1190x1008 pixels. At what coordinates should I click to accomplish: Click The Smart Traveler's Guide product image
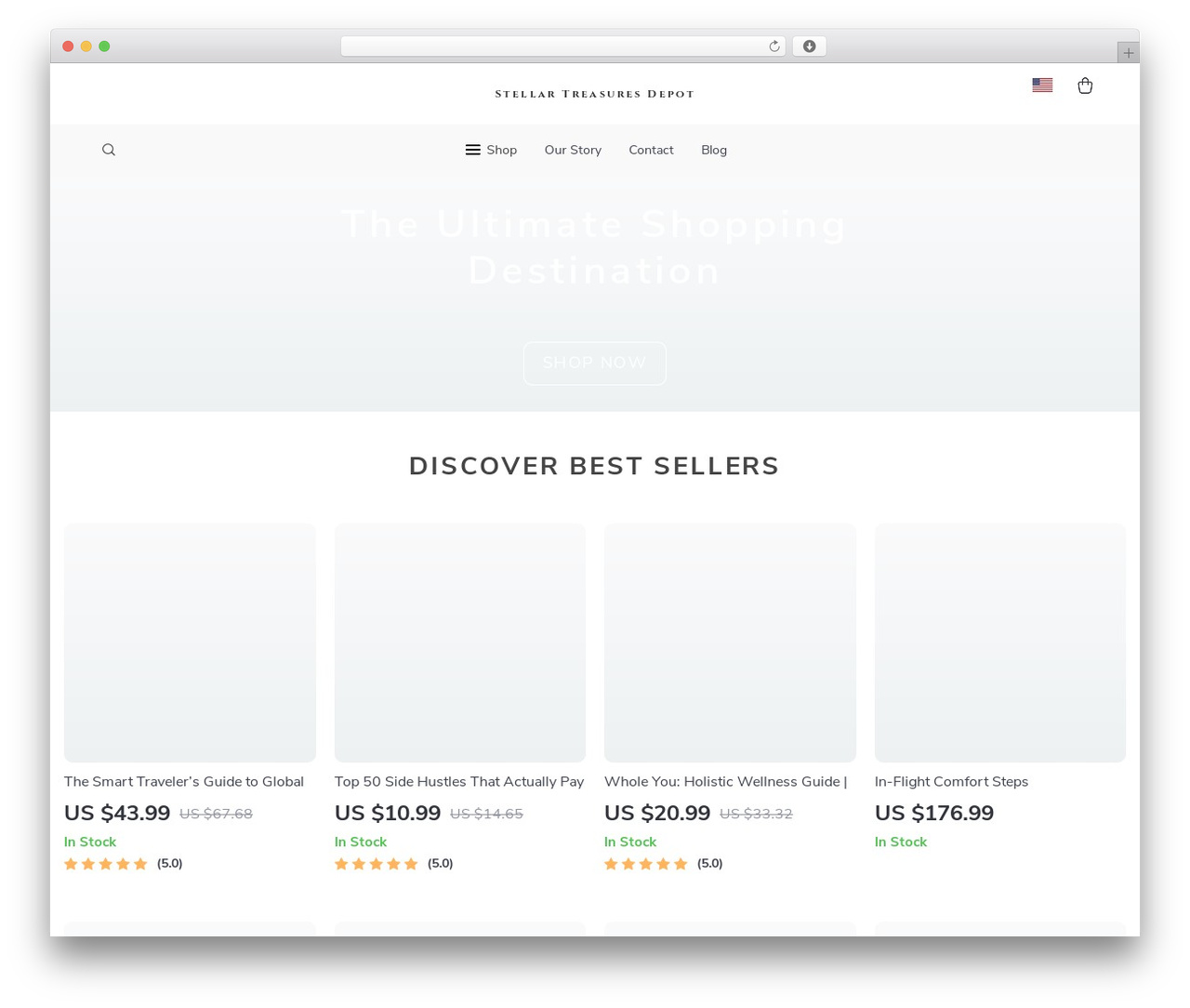[x=190, y=643]
